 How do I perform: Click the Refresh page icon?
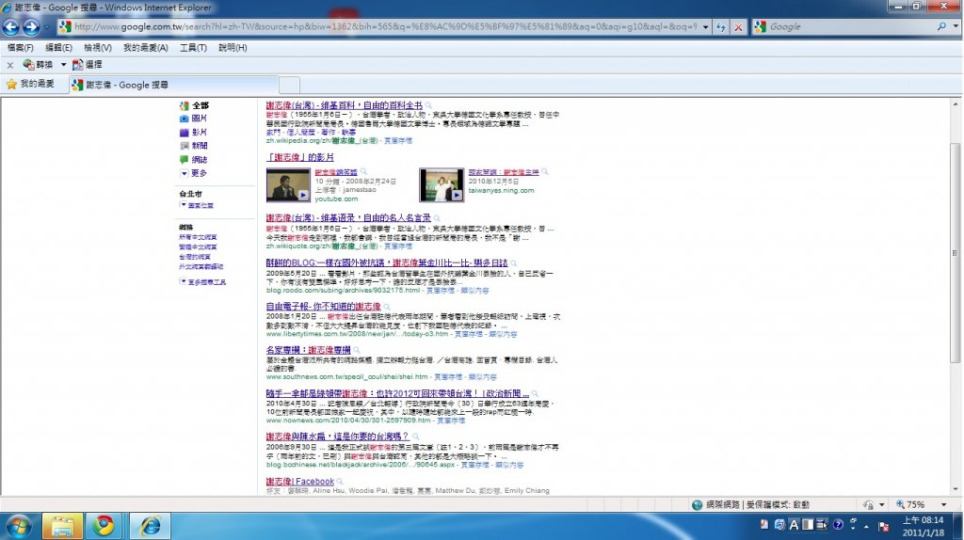721,27
